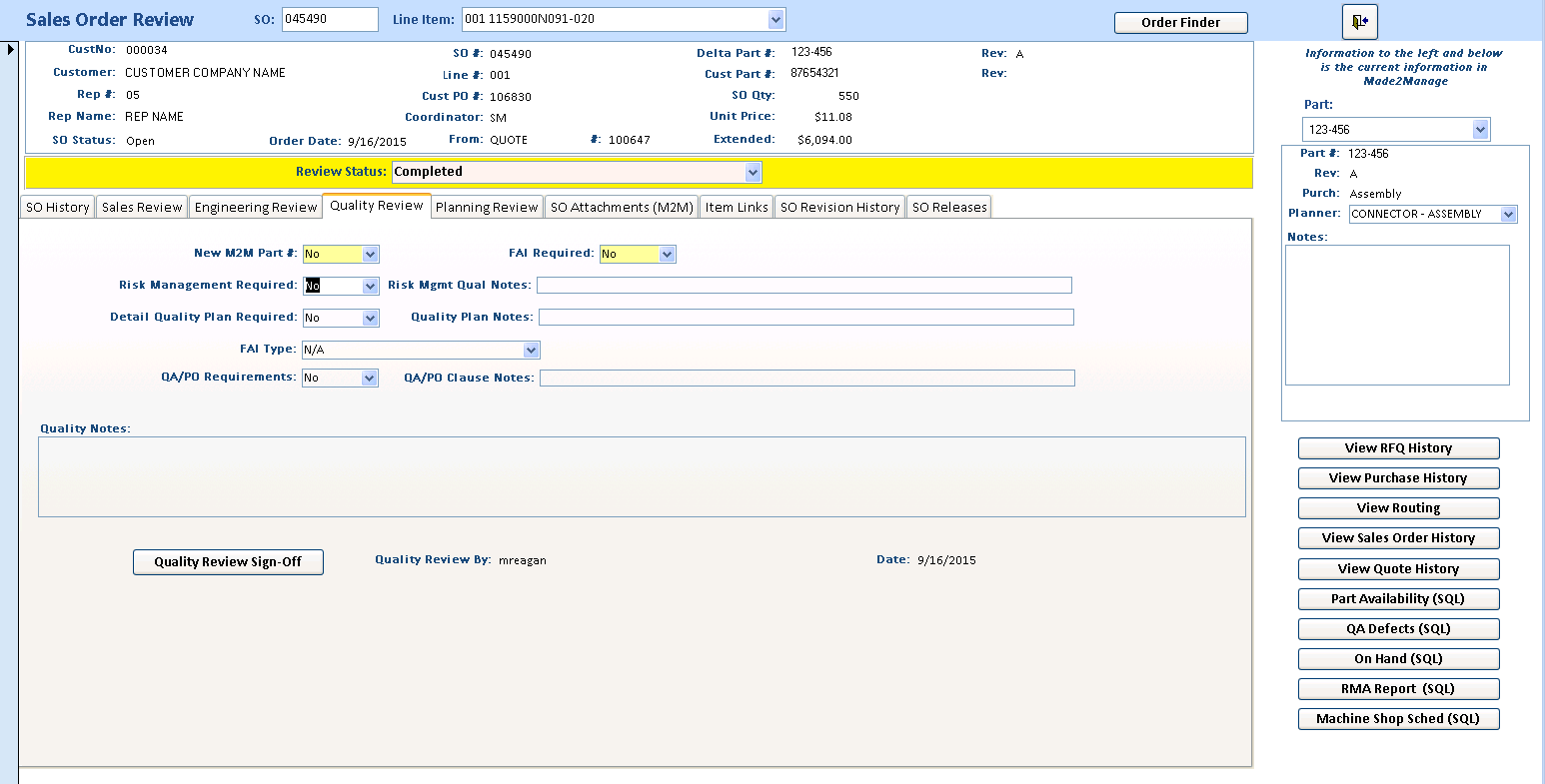Click View RFQ History button
The width and height of the screenshot is (1545, 784).
pos(1398,448)
